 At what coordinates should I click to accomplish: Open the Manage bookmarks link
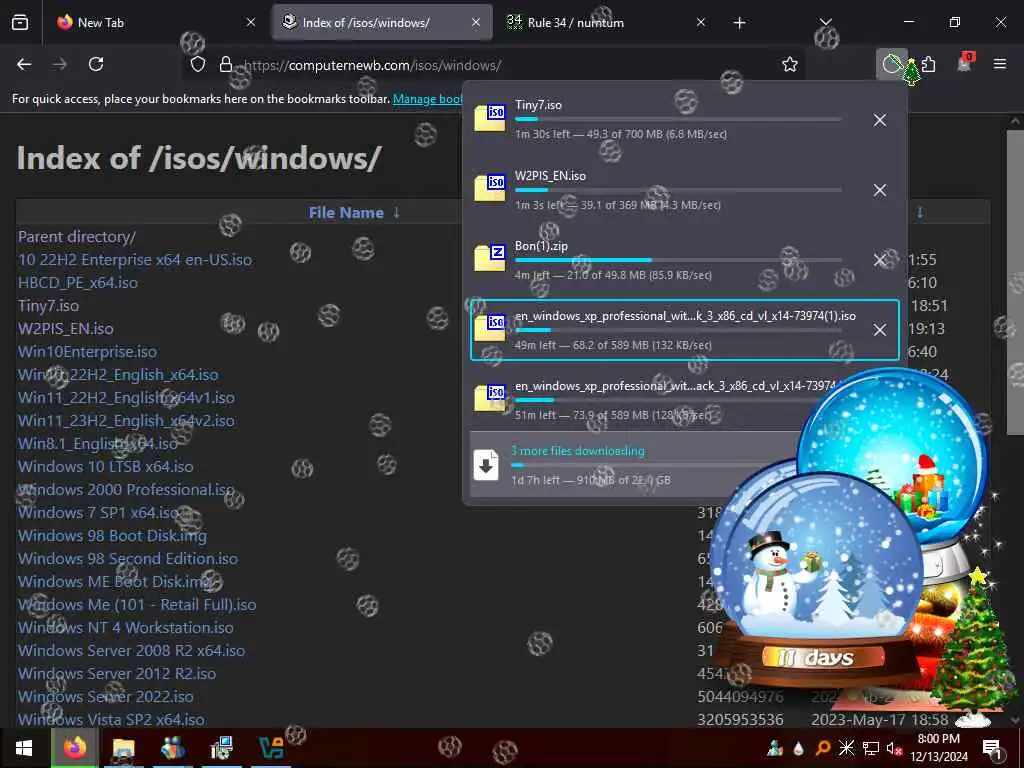point(428,99)
